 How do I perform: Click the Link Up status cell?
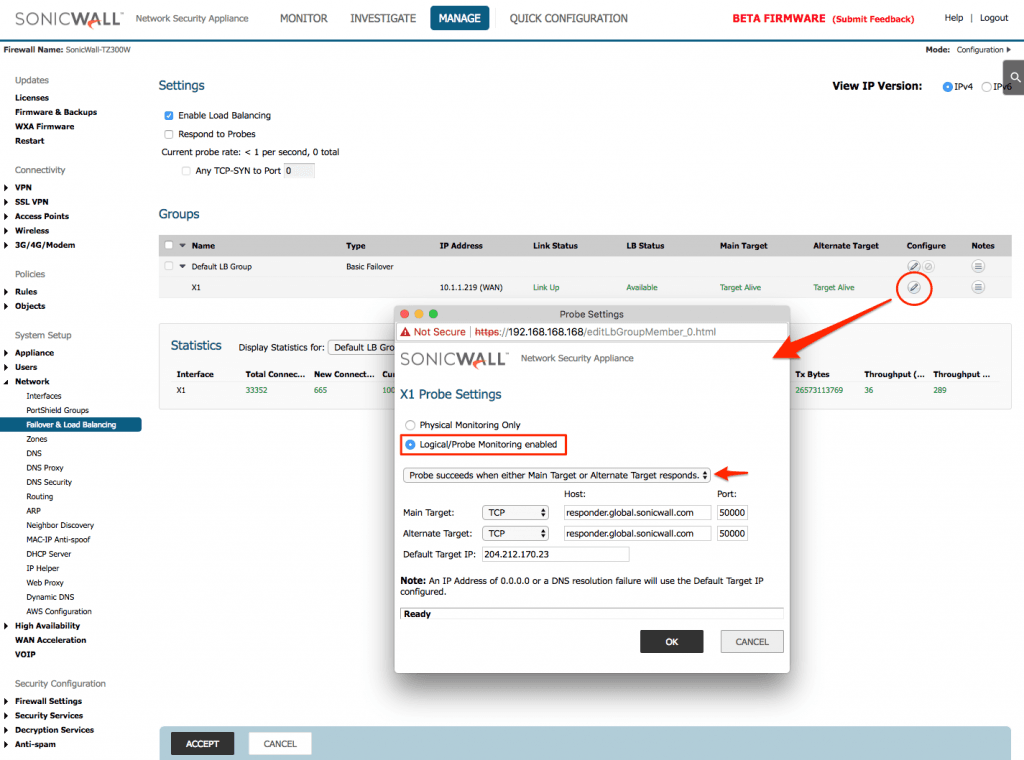[546, 287]
